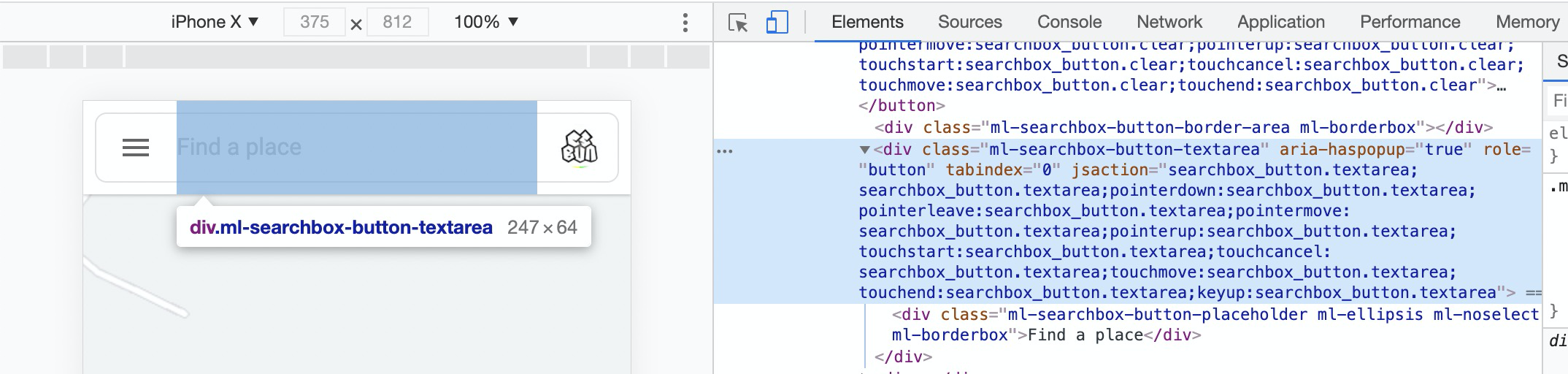The height and width of the screenshot is (374, 1568).
Task: Open the iPhone X device dropdown
Action: pyautogui.click(x=215, y=22)
